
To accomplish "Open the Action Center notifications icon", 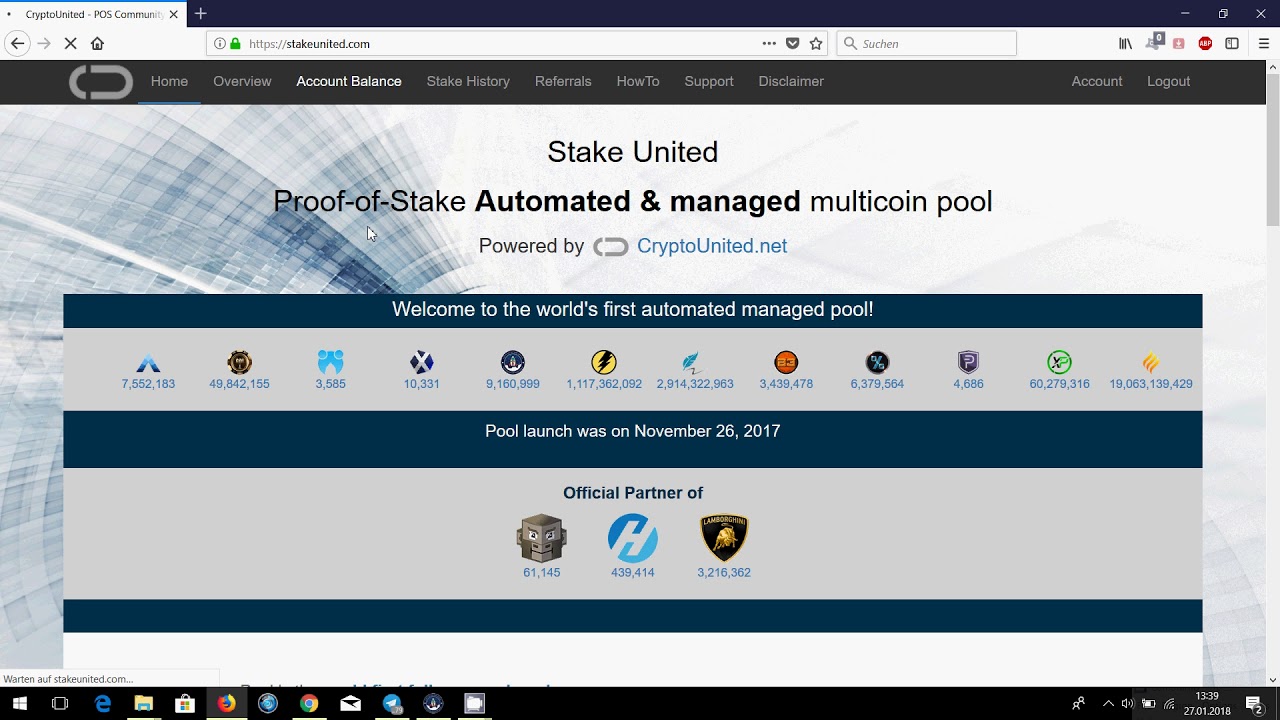I will pos(1254,703).
